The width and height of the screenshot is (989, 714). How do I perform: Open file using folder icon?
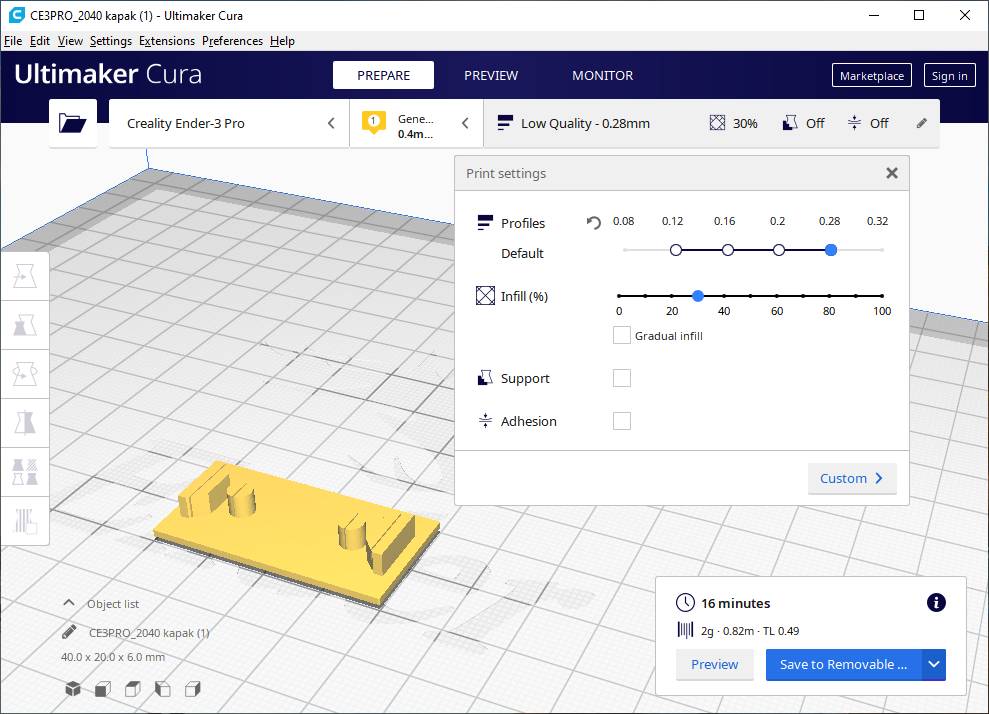[73, 123]
